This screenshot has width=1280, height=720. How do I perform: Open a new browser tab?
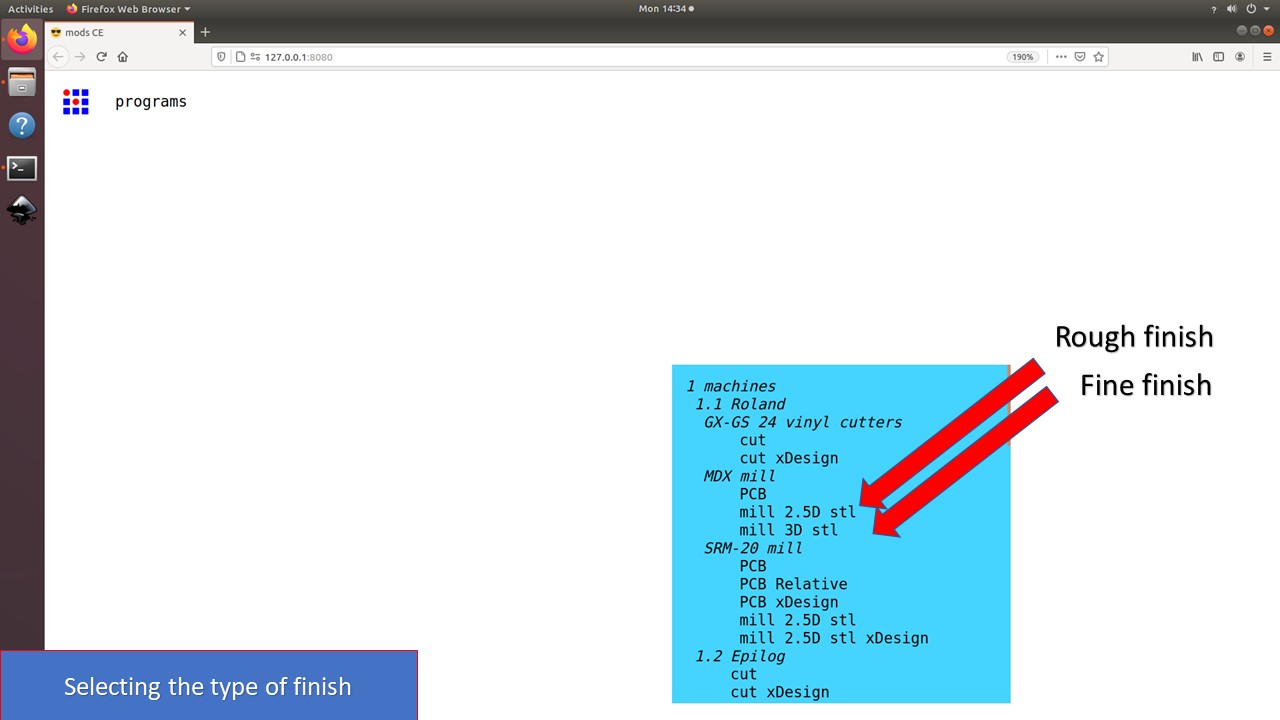[205, 32]
